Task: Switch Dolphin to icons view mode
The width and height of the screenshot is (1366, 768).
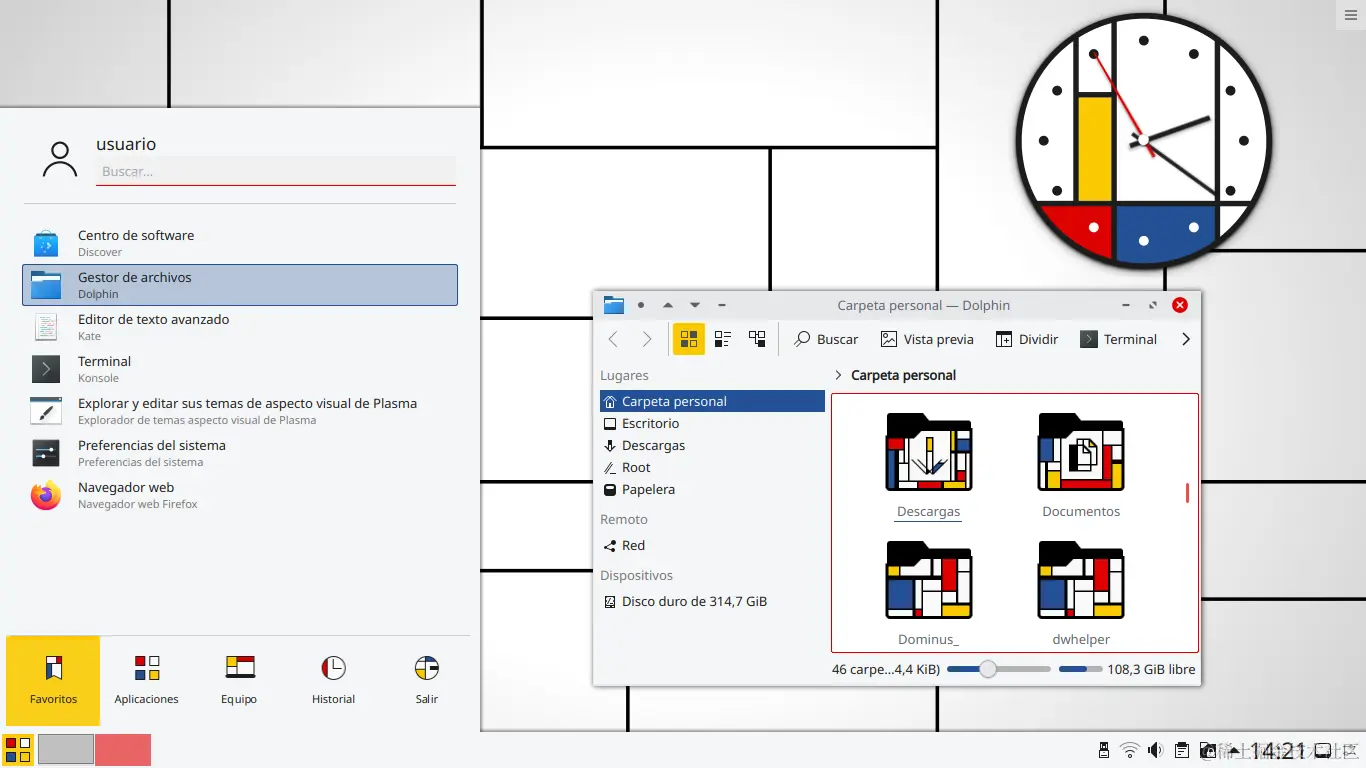Action: coord(689,339)
